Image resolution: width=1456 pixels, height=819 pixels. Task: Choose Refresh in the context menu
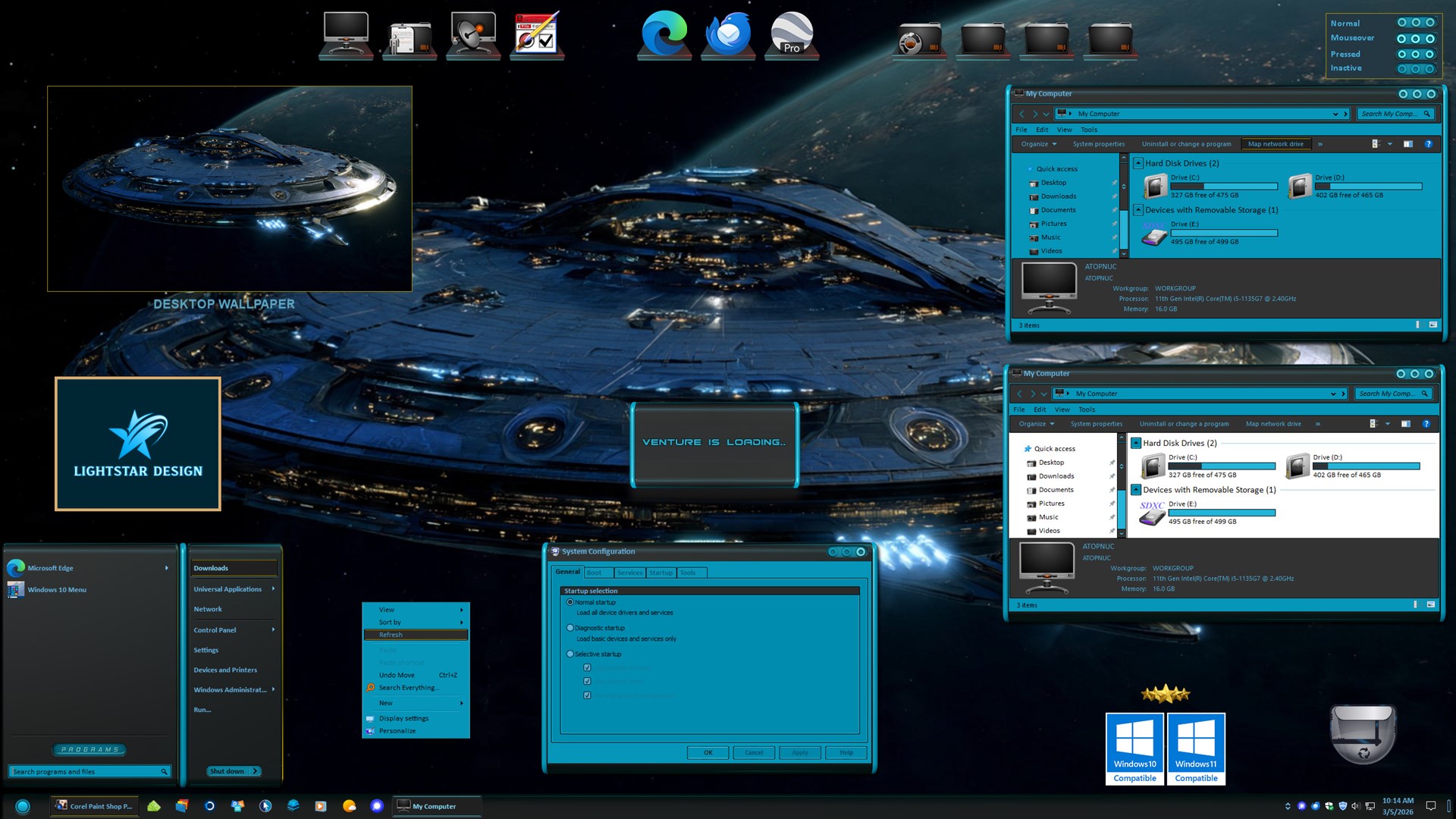tap(391, 635)
